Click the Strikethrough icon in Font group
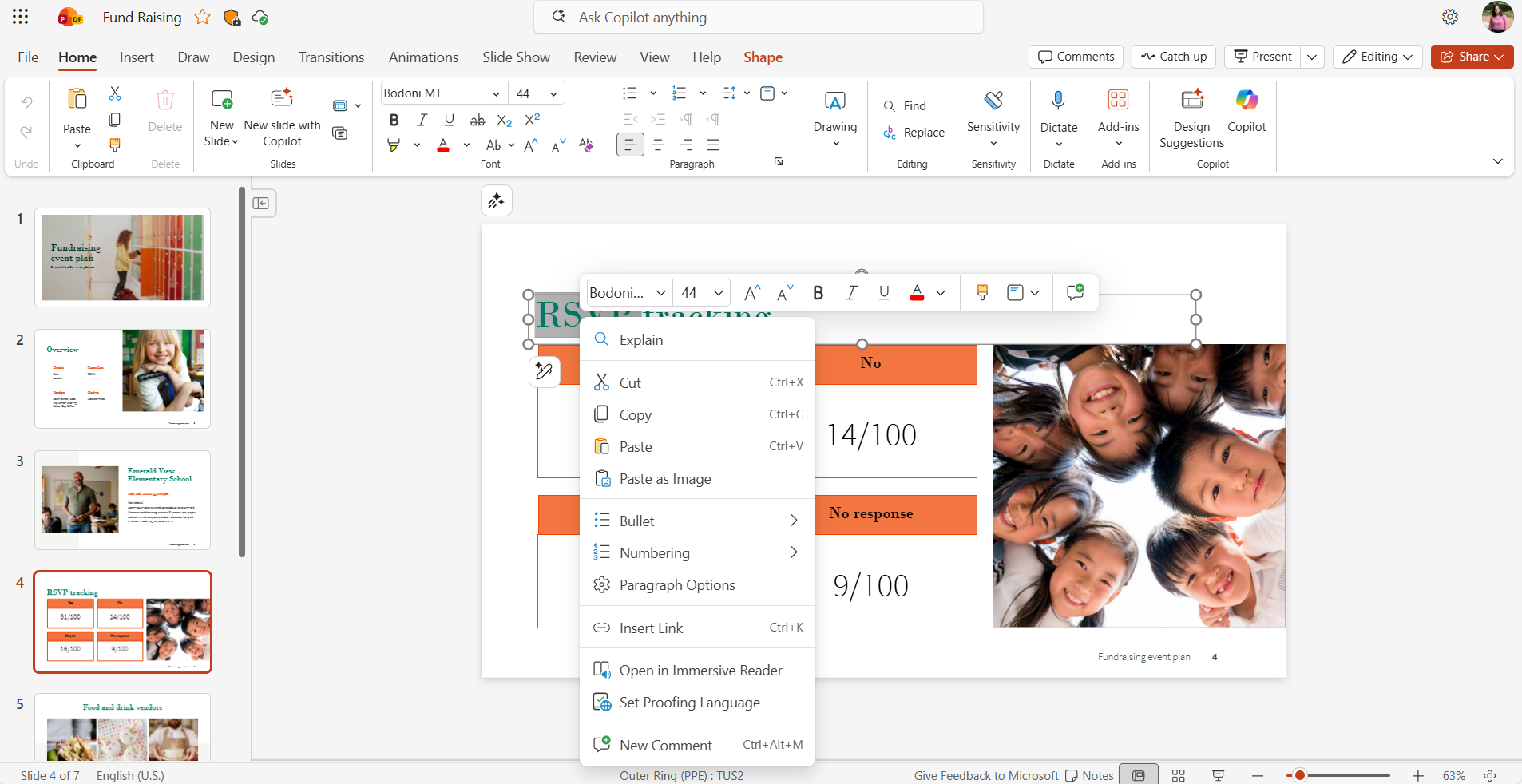The image size is (1522, 784). 478,120
